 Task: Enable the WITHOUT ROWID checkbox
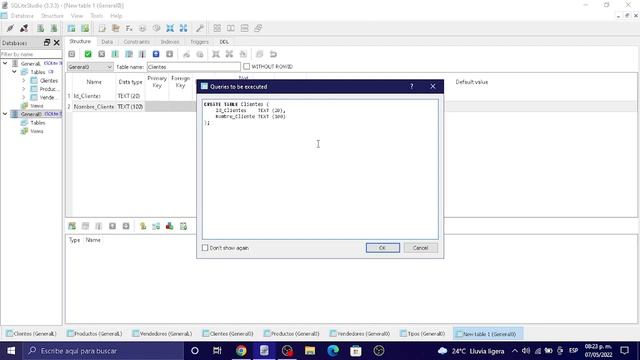tap(247, 67)
